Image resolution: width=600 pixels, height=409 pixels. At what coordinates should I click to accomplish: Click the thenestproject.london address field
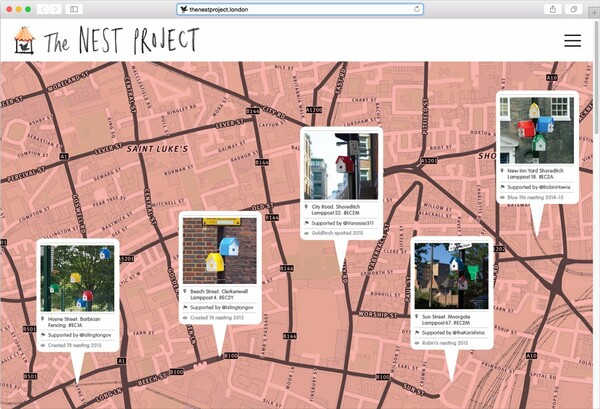300,9
